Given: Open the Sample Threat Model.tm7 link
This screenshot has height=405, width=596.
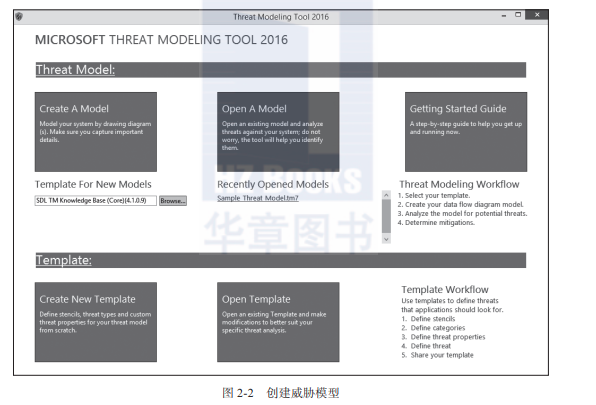Looking at the screenshot, I should coord(258,198).
